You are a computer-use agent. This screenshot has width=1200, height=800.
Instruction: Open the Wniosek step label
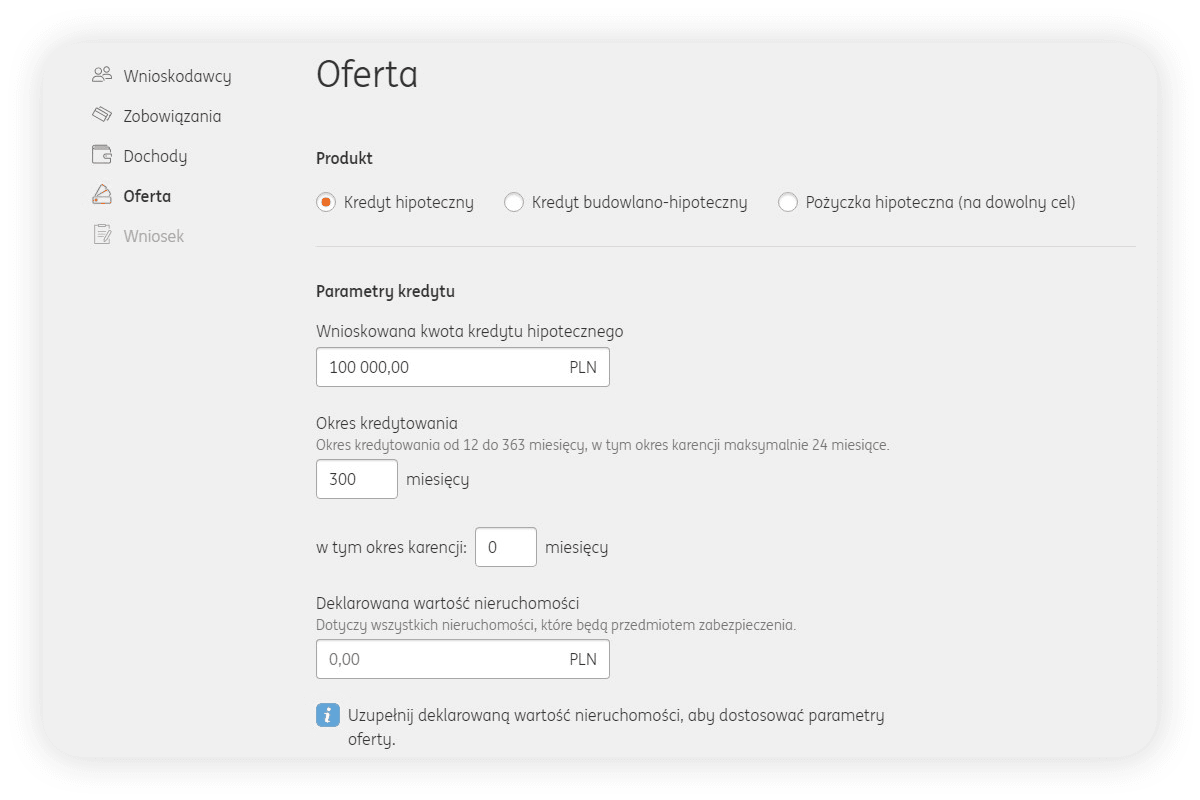pyautogui.click(x=153, y=236)
